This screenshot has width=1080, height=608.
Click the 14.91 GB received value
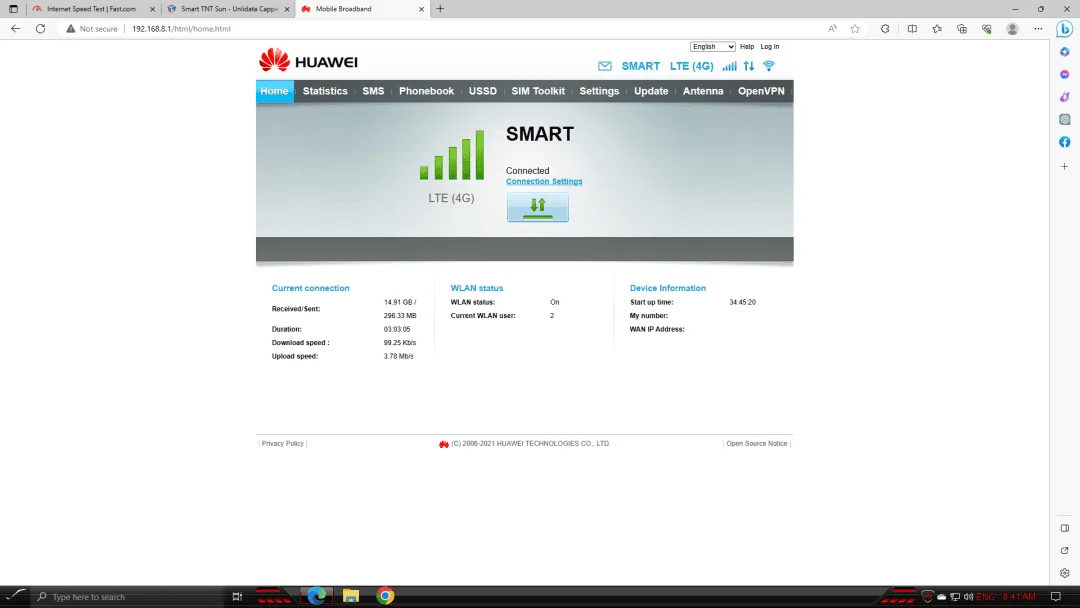click(x=398, y=302)
